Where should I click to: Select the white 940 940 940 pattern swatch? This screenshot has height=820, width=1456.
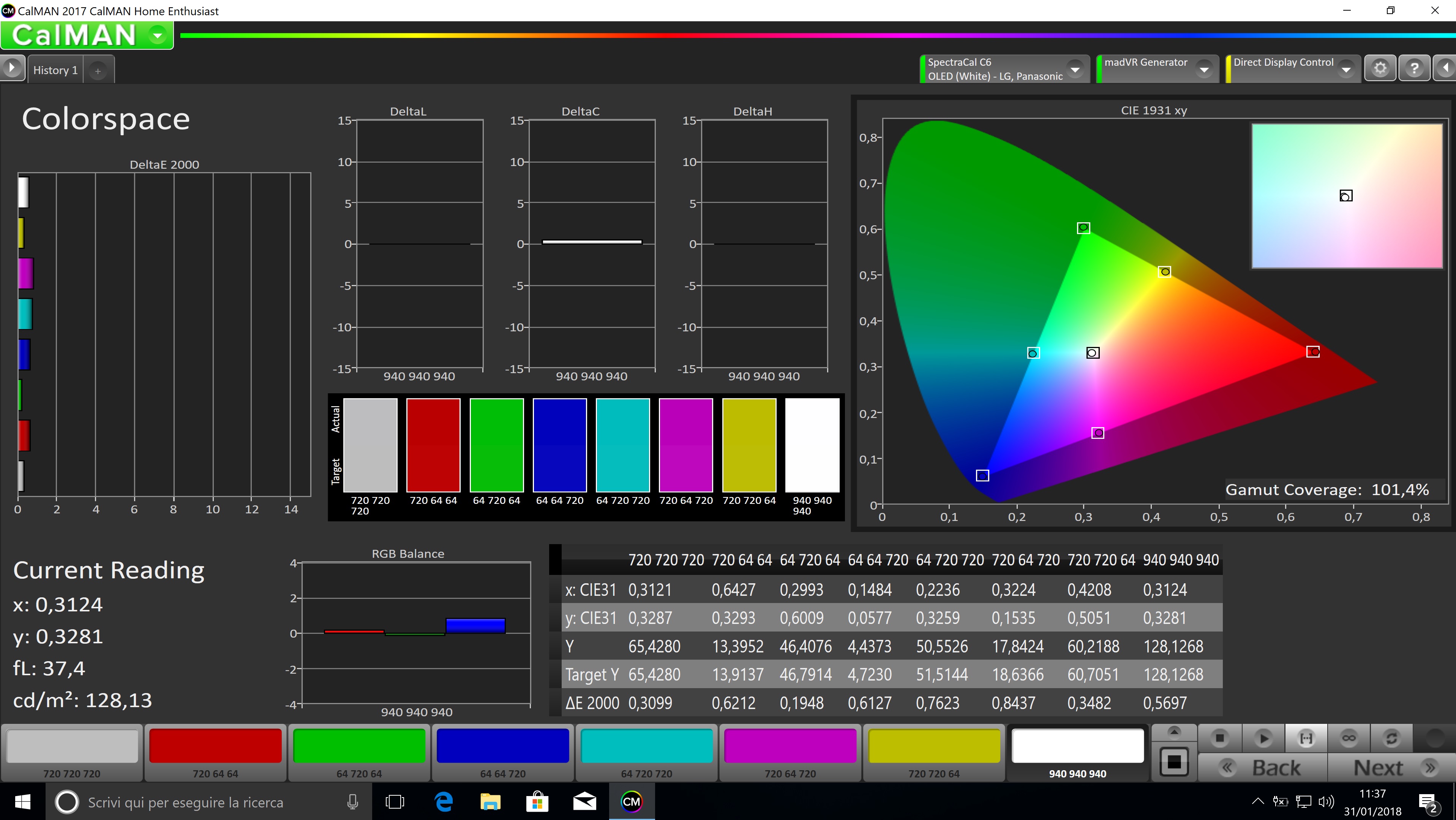pyautogui.click(x=1077, y=753)
